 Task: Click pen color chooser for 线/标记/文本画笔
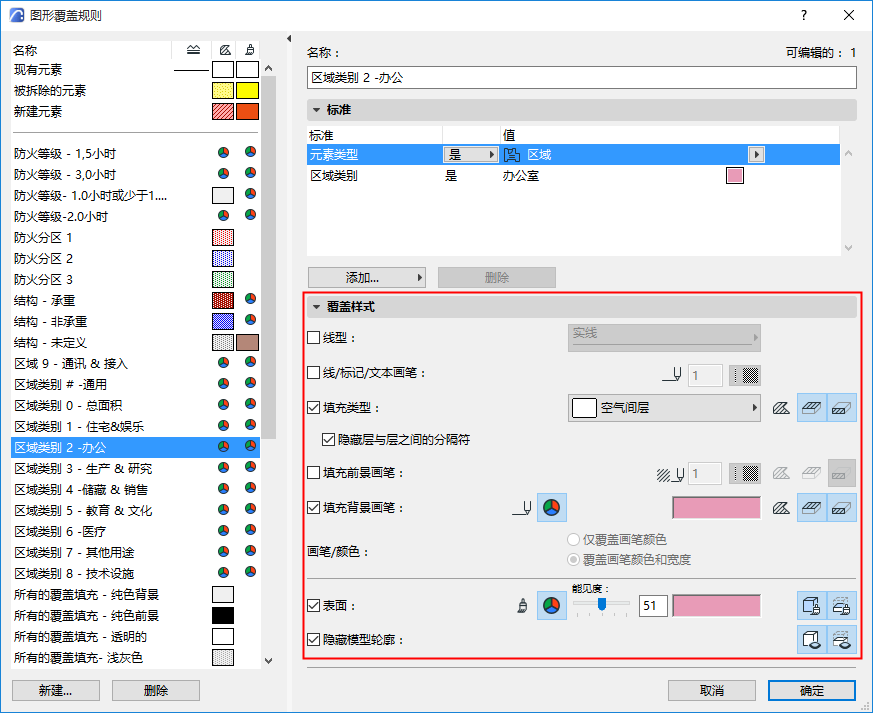(x=745, y=376)
